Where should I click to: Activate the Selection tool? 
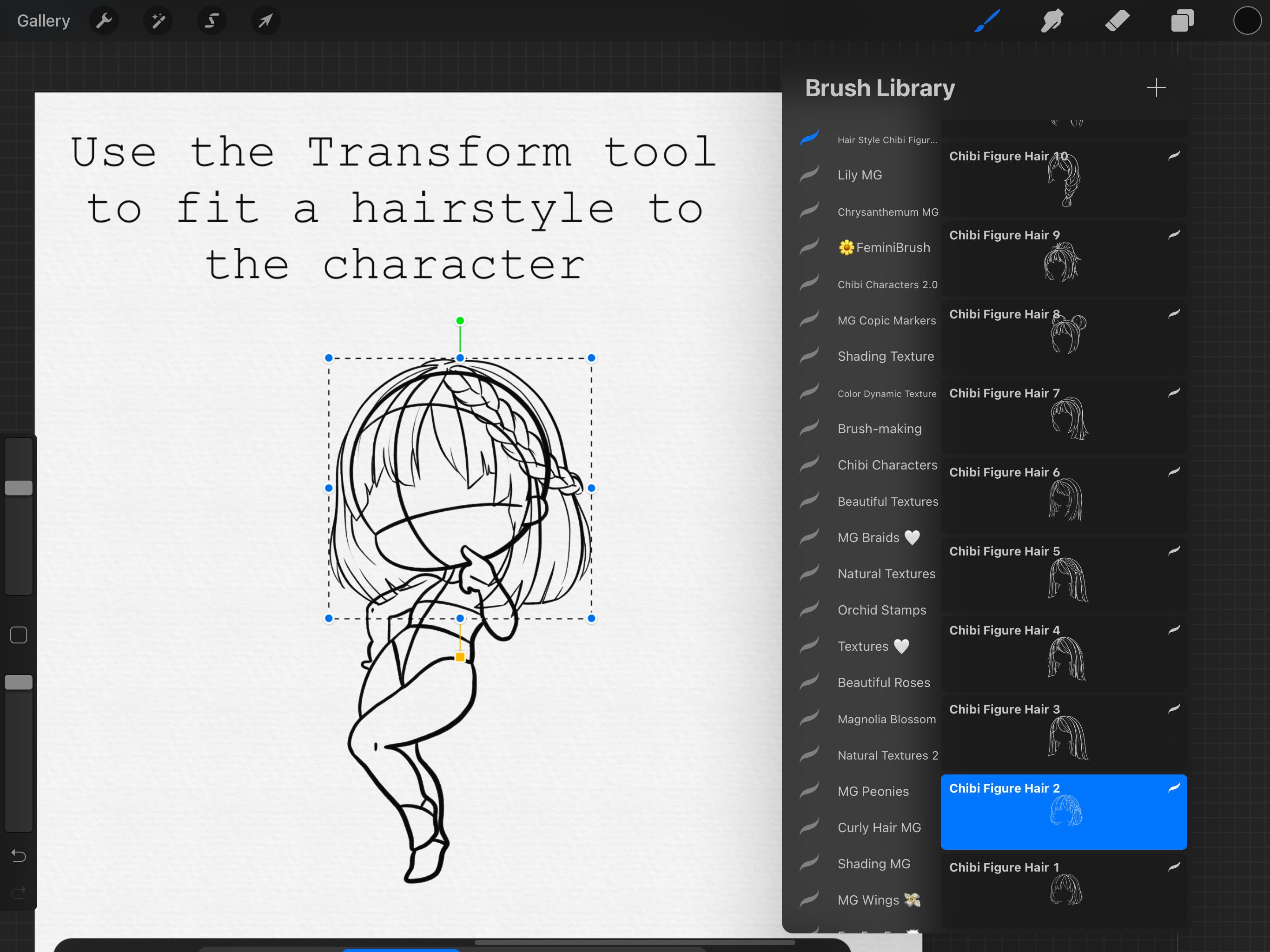pos(212,20)
